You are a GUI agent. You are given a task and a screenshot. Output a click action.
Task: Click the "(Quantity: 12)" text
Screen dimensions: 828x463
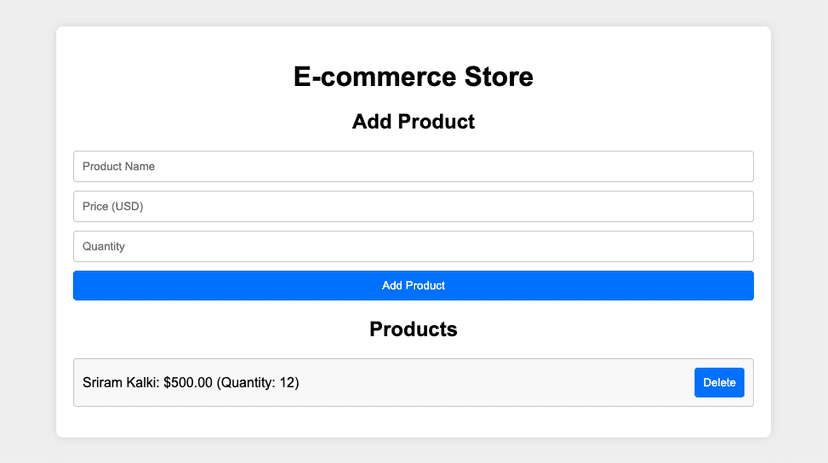click(x=258, y=383)
